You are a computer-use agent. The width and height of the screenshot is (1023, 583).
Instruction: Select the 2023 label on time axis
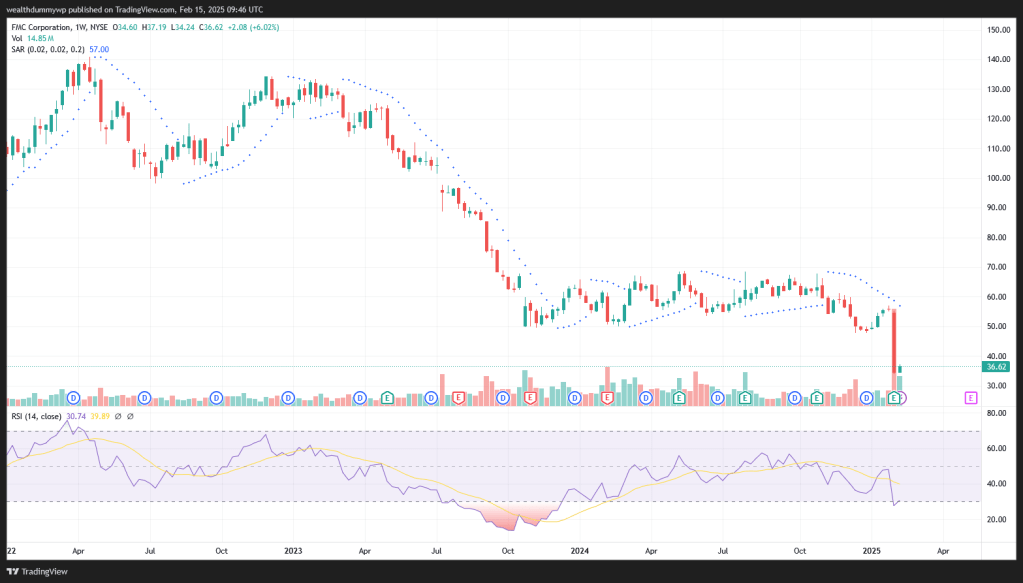293,551
